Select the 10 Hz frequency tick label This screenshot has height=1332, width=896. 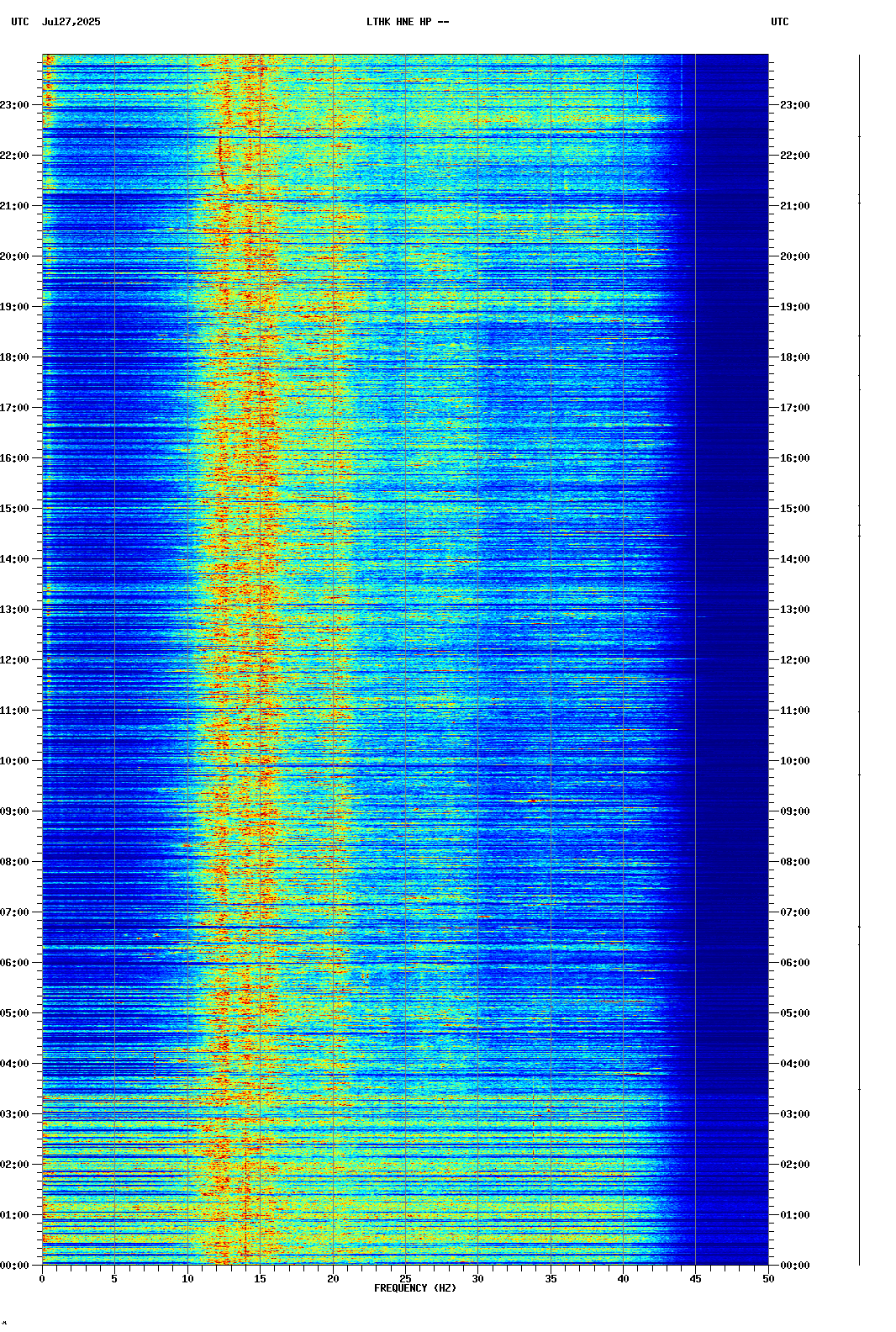click(187, 1279)
